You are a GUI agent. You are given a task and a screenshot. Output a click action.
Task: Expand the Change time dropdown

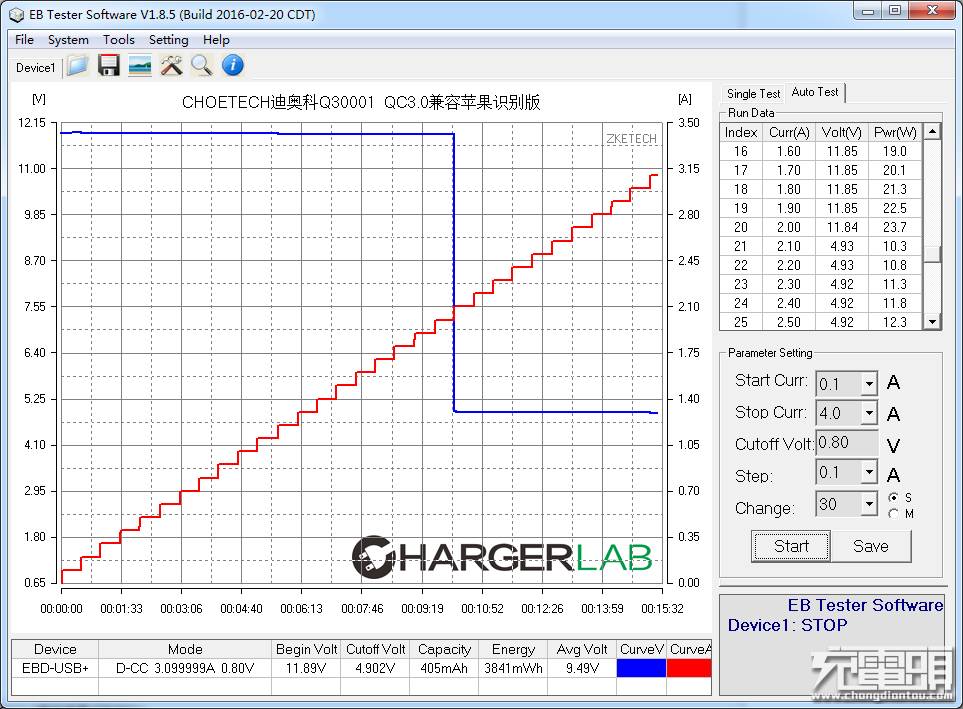(x=869, y=504)
